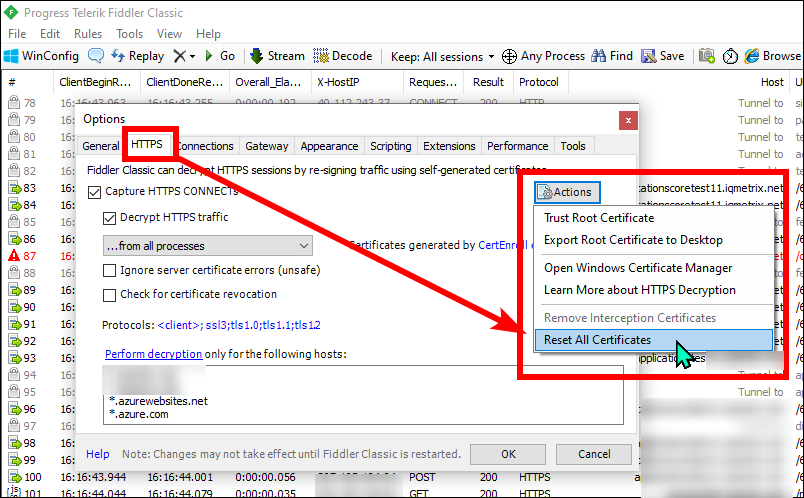Open the Keep: All sessions dropdown

pos(442,56)
